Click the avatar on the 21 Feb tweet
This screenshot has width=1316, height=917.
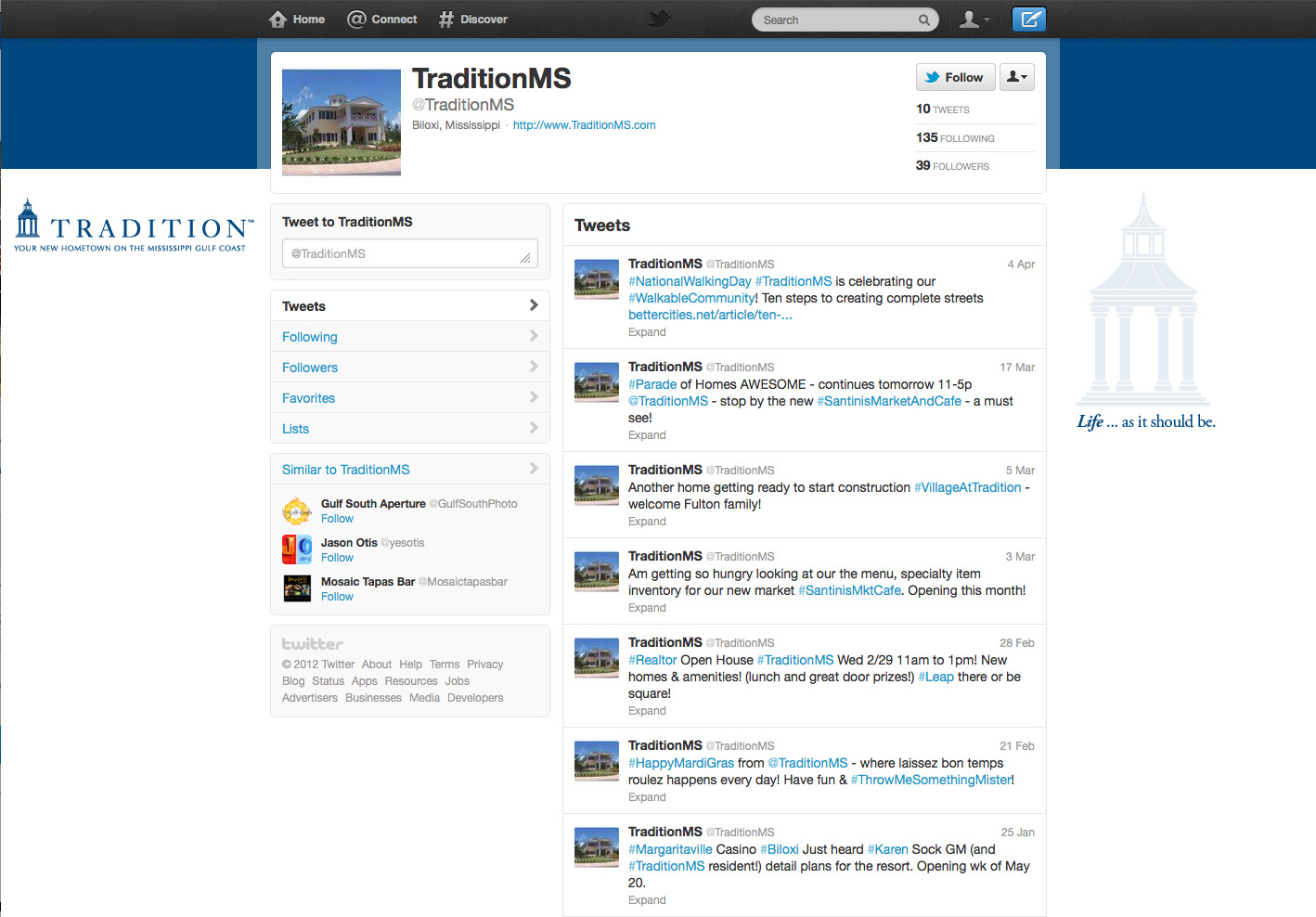click(x=597, y=762)
